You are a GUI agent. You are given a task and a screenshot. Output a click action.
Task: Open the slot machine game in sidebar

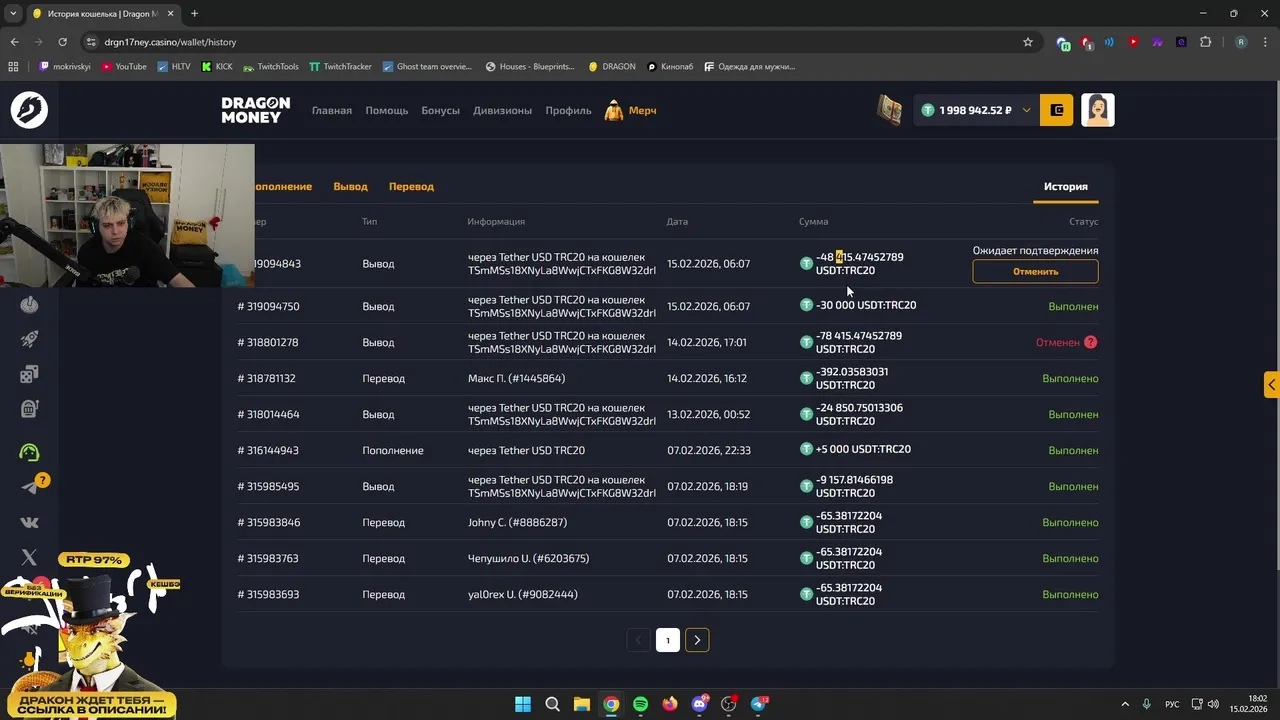click(29, 409)
